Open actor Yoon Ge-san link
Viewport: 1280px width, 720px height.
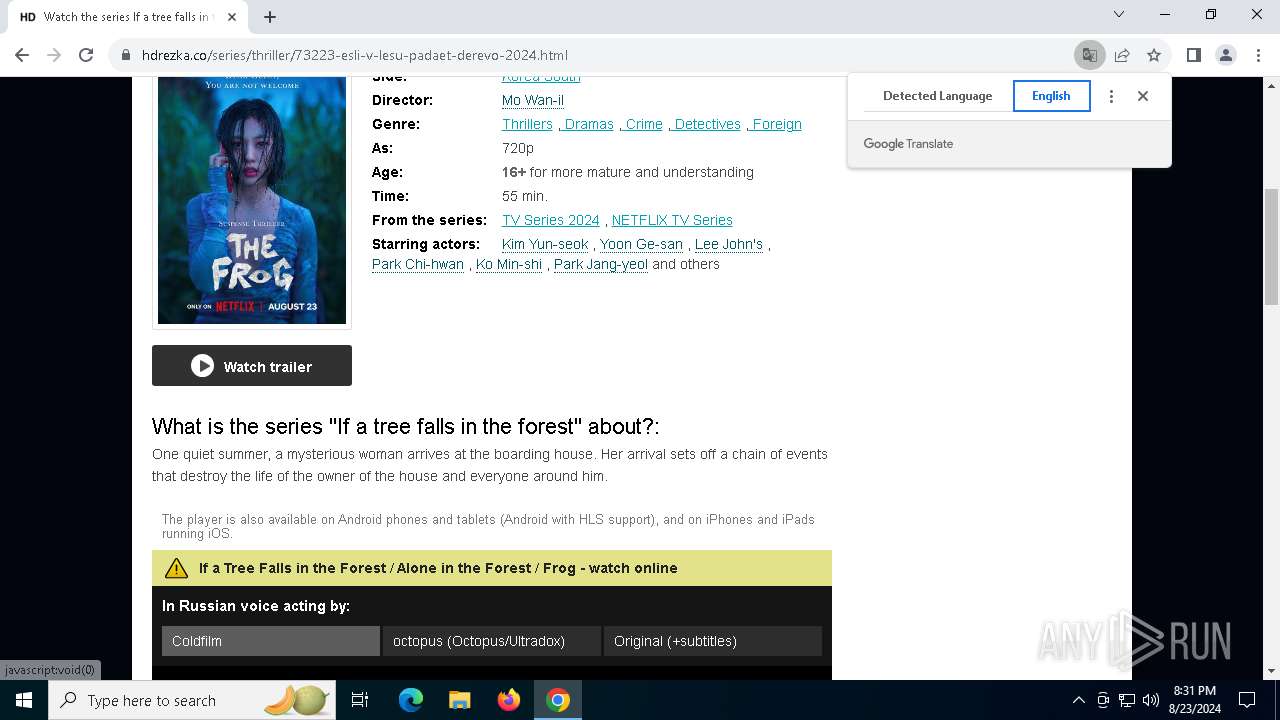tap(641, 244)
